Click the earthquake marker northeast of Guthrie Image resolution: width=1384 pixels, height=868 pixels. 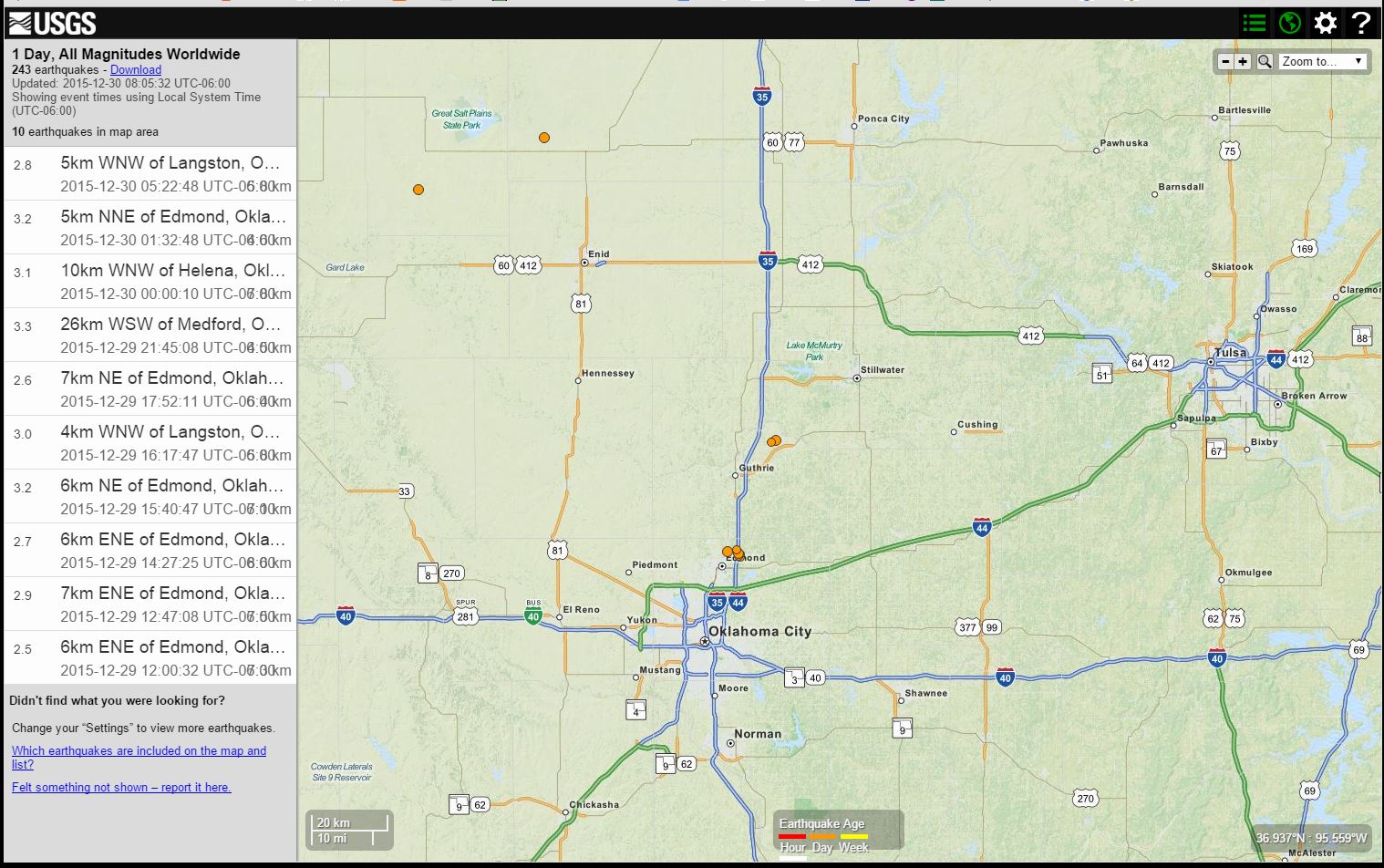775,440
